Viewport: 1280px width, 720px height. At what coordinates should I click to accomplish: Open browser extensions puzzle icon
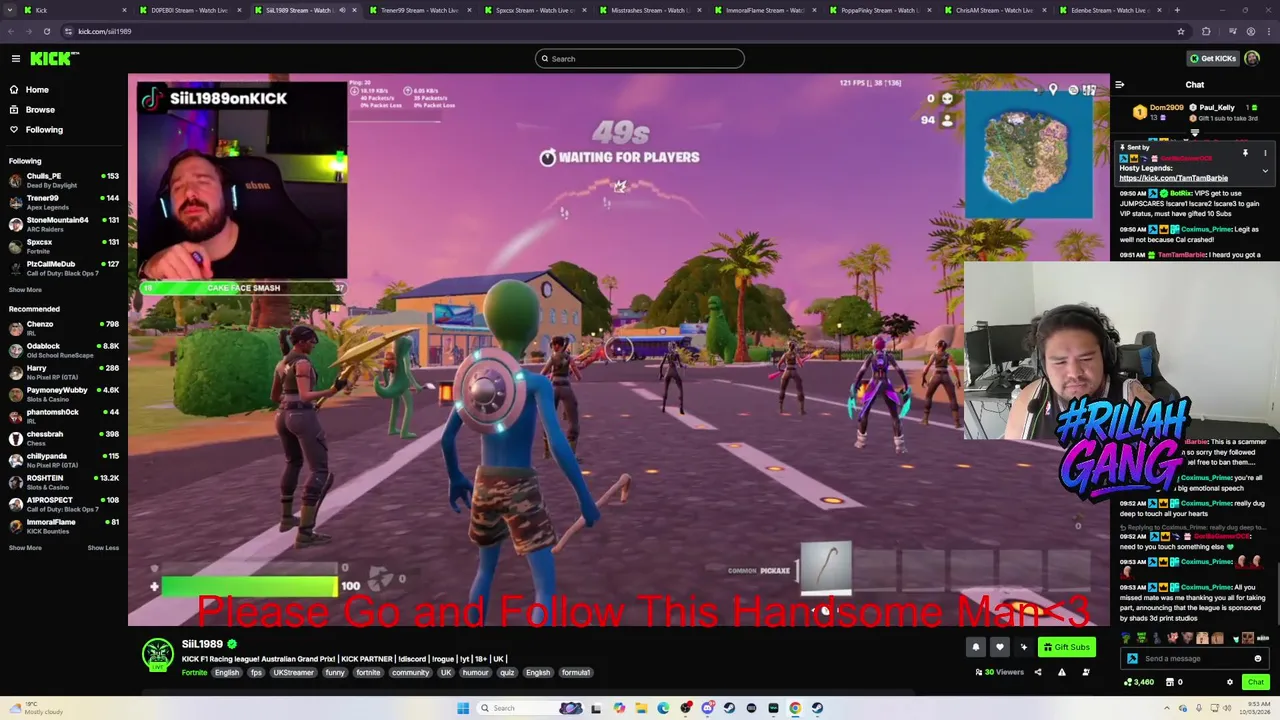[1206, 31]
